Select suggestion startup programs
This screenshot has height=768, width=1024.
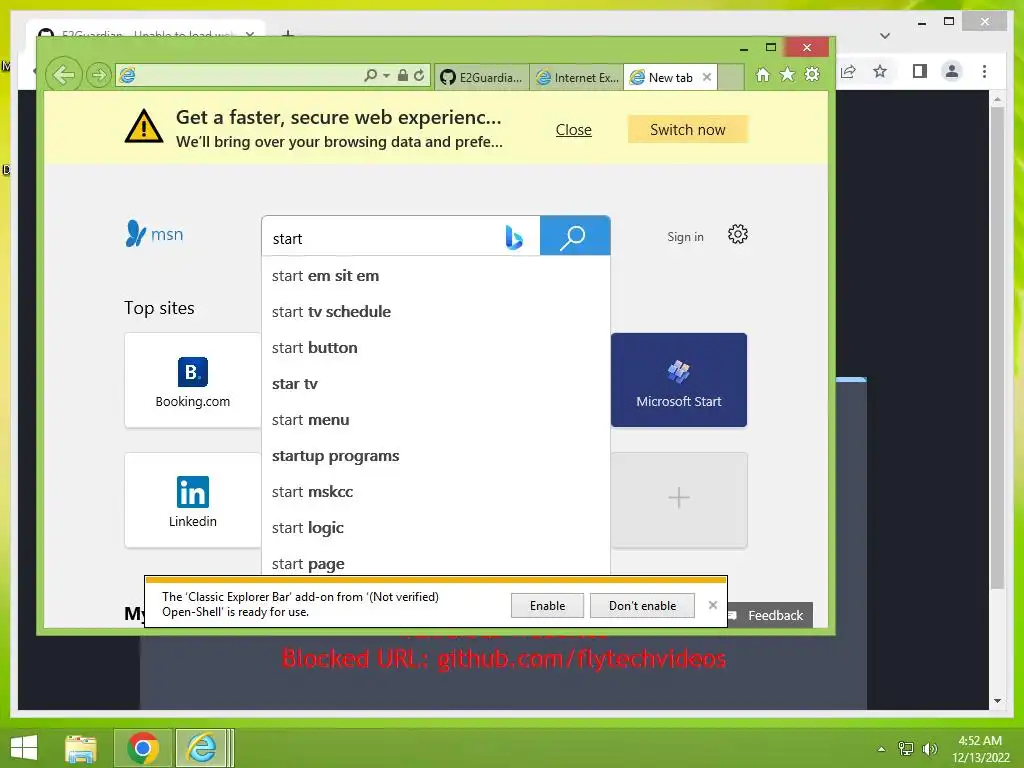[x=436, y=456]
